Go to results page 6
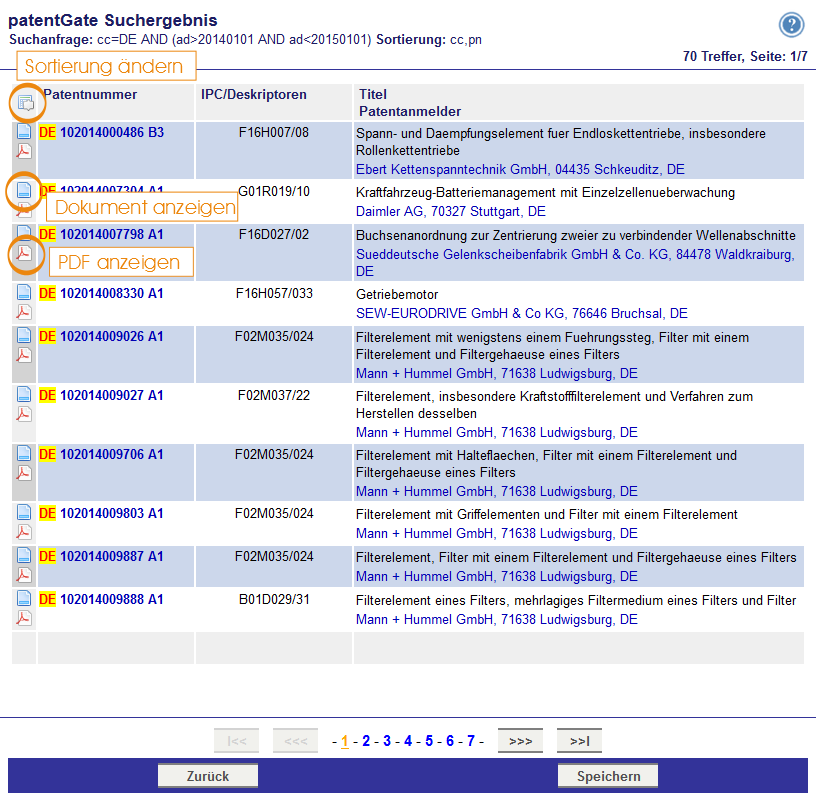 point(450,741)
